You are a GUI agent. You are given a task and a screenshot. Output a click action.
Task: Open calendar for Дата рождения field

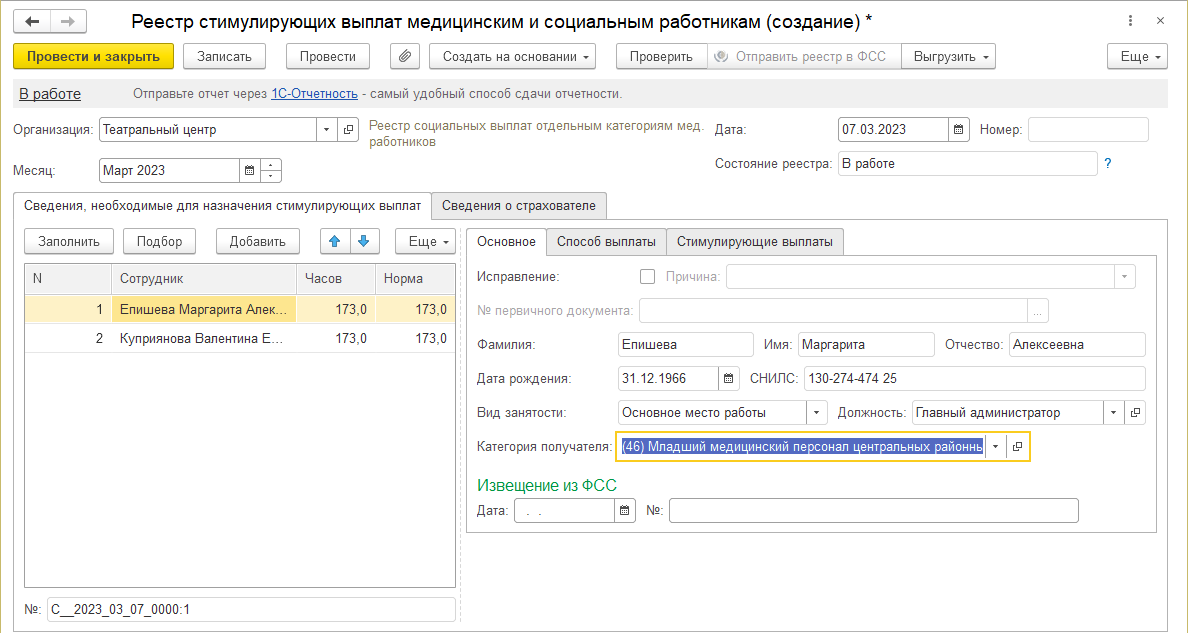tap(729, 378)
